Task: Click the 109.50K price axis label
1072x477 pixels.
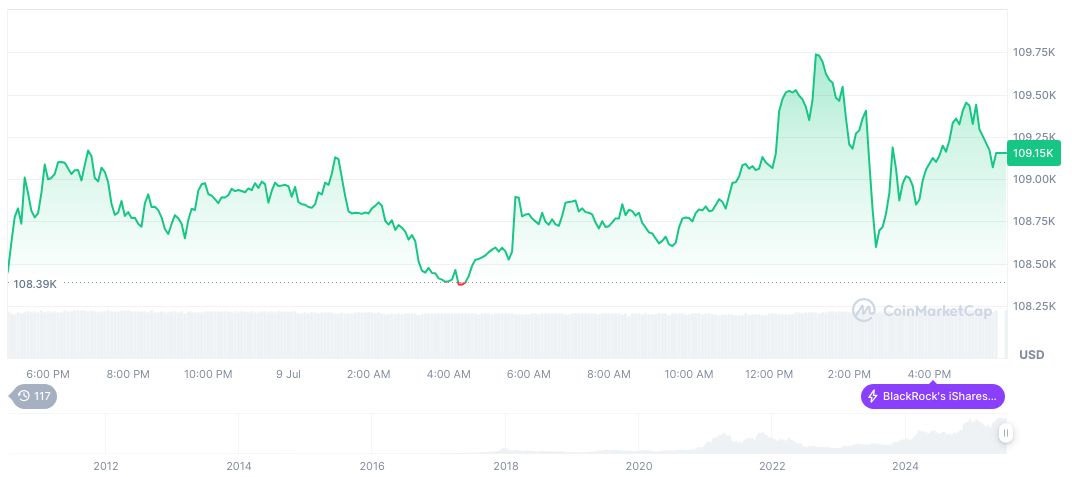Action: coord(1034,95)
